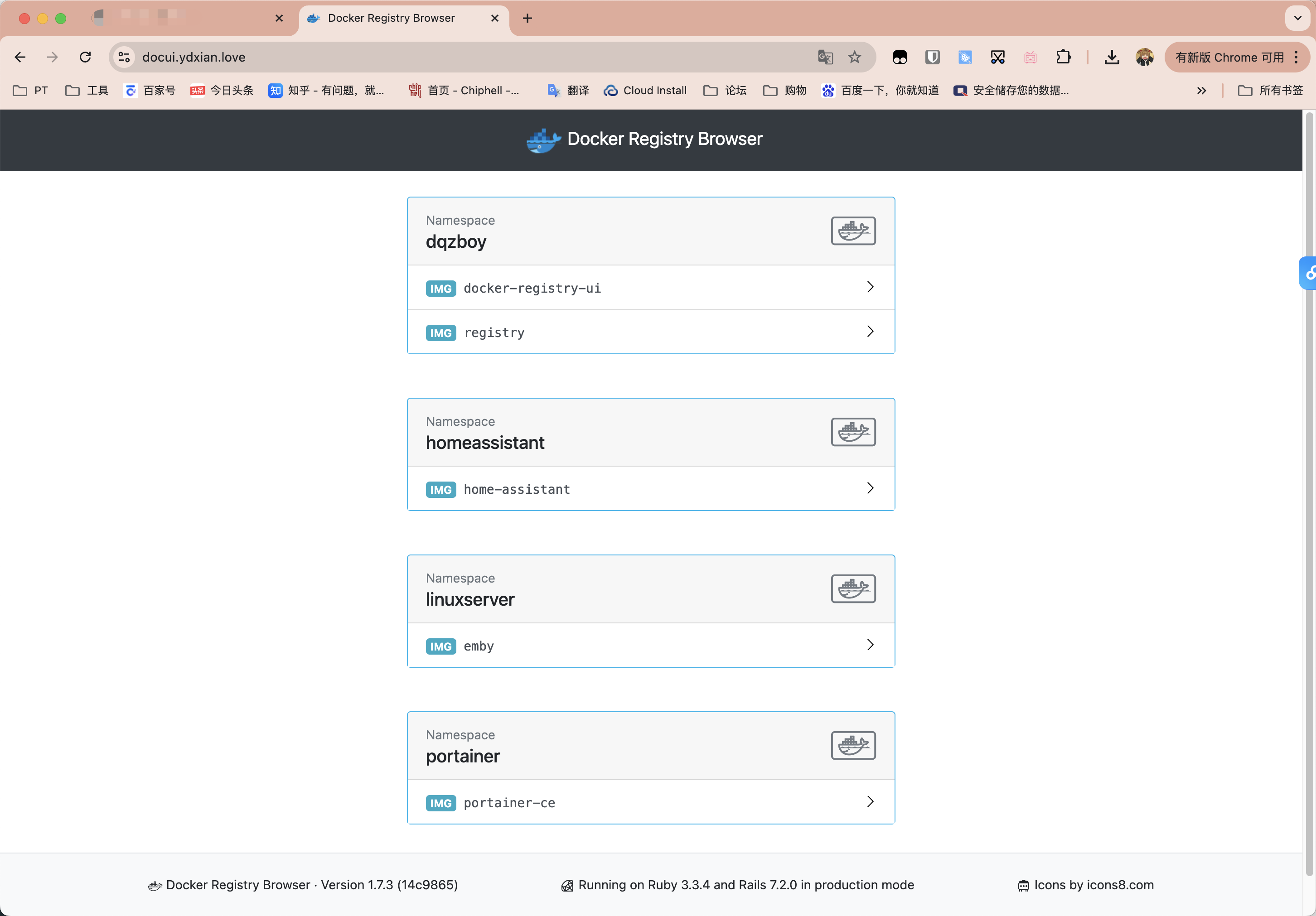Open the registry image entry
Image resolution: width=1316 pixels, height=916 pixels.
point(651,332)
